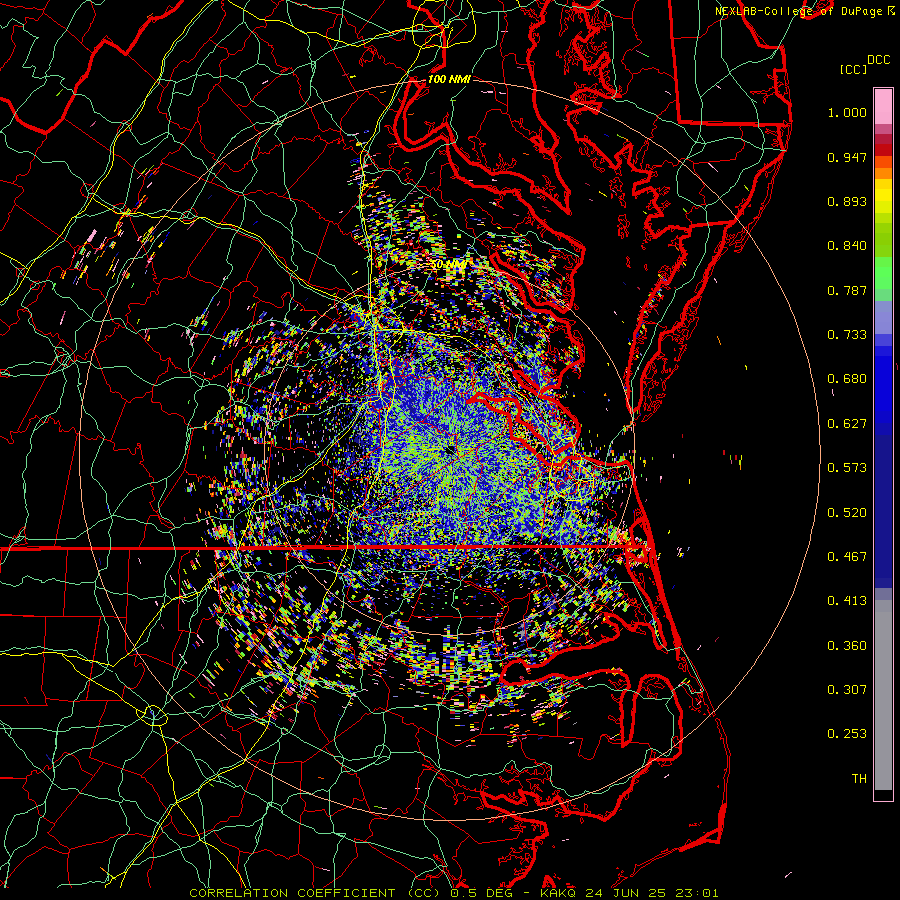Select the 0.680 legend value
The image size is (900, 900).
click(x=847, y=379)
